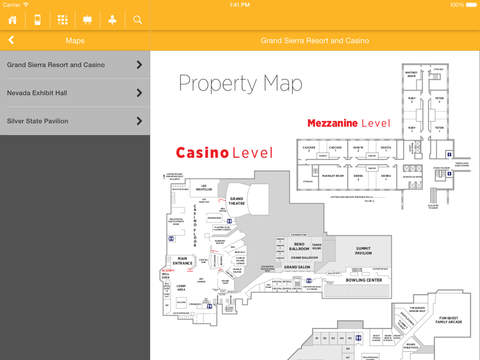The image size is (480, 360).
Task: Tap the Grand Sierra Resort header title
Action: [315, 41]
